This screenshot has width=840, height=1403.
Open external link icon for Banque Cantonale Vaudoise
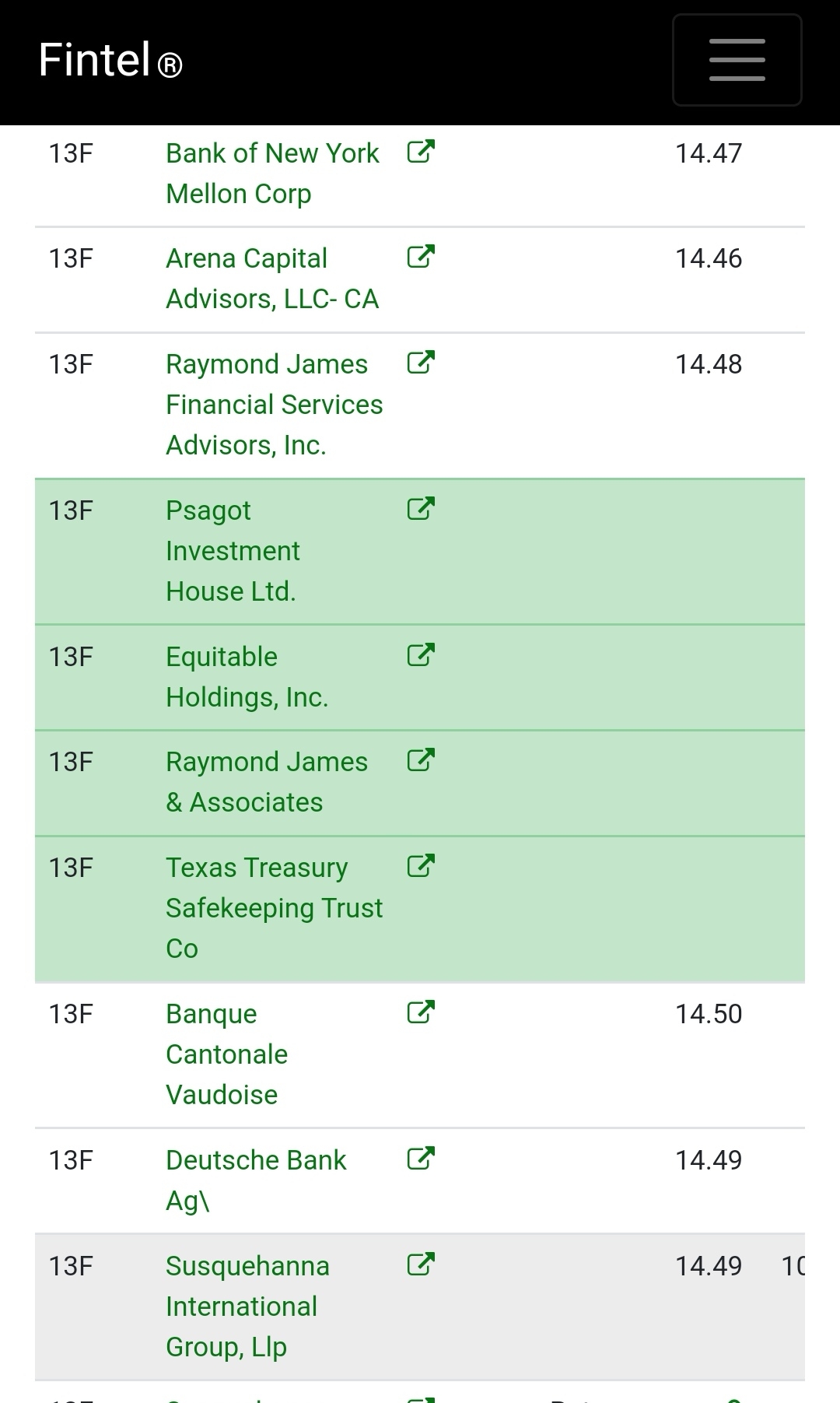click(421, 1012)
